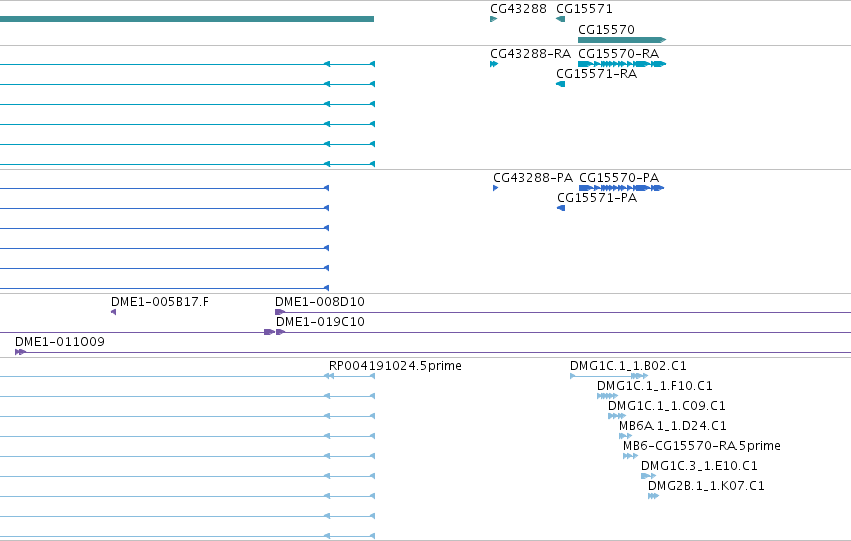
Task: Select the DME1-019C10 feature label
Action: (x=320, y=322)
